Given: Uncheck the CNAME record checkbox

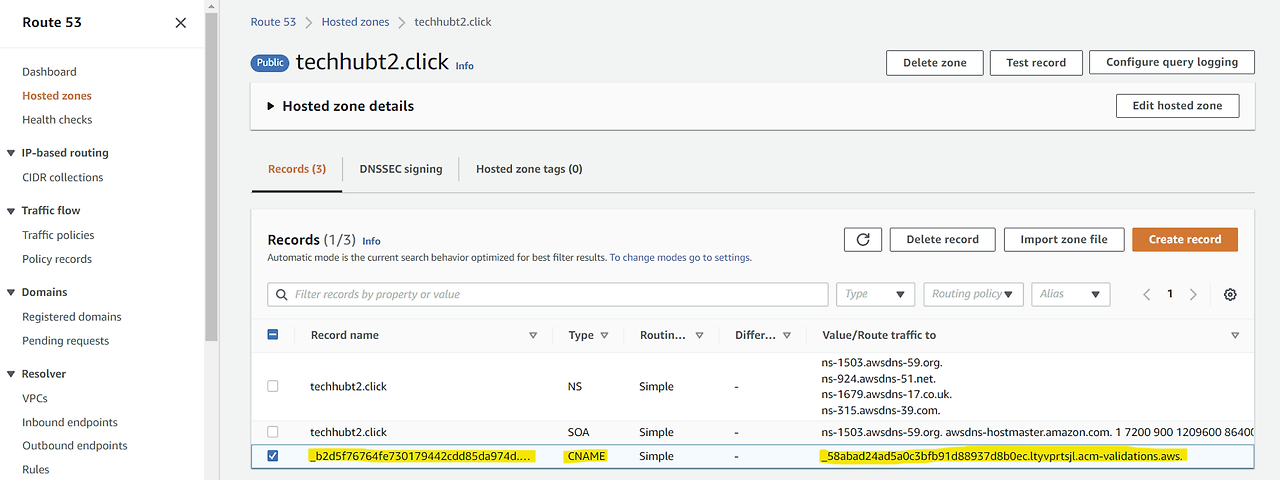Looking at the screenshot, I should [x=273, y=456].
